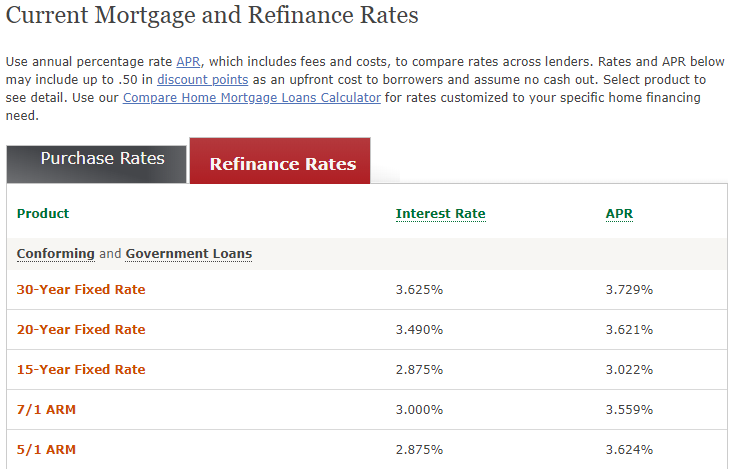Open Compare Home Mortgage Loans Calculator link

[x=252, y=98]
